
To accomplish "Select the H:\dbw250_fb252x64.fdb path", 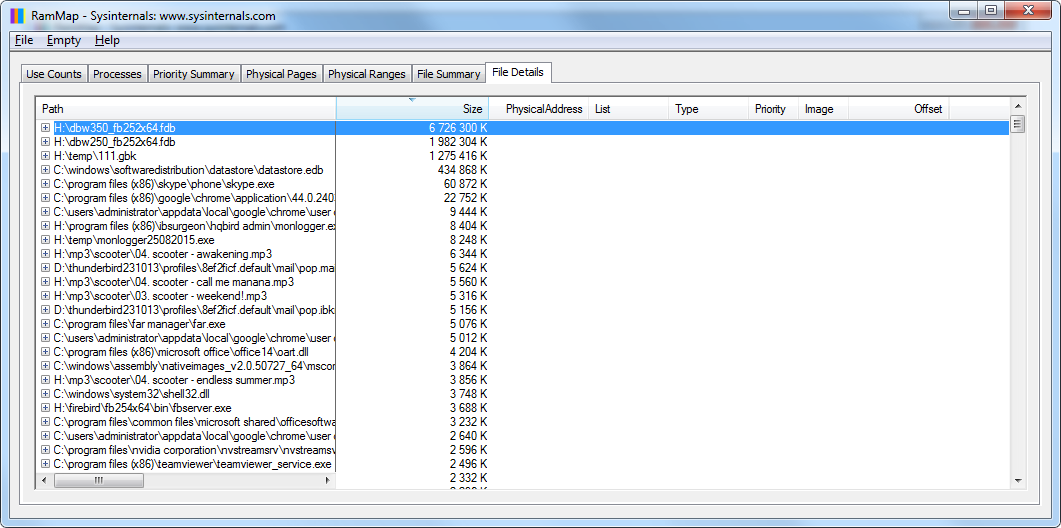I will (x=114, y=141).
